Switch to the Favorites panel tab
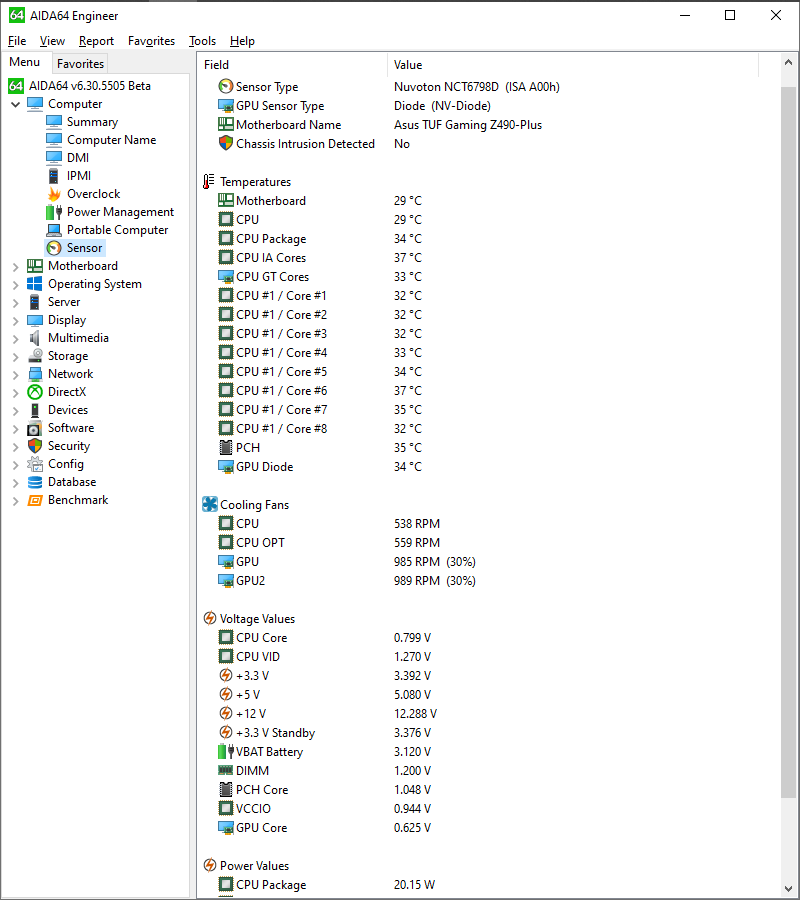 [80, 64]
